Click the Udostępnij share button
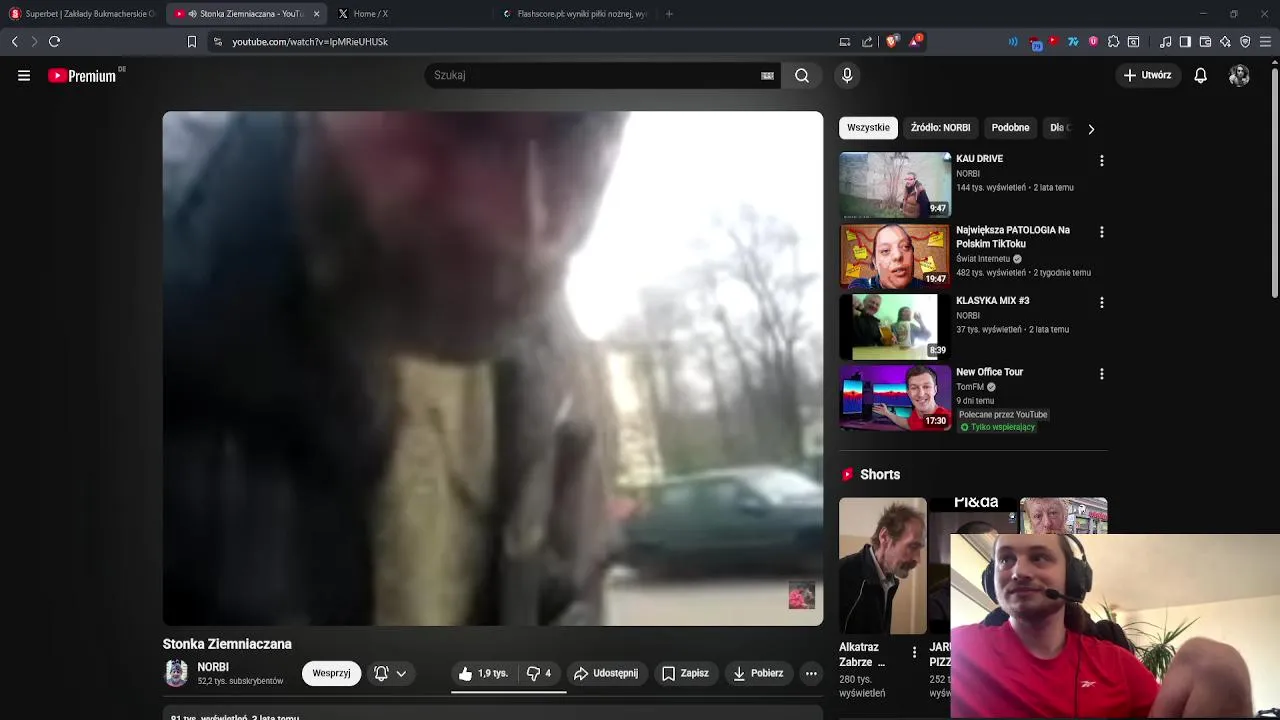This screenshot has width=1280, height=720. 606,674
